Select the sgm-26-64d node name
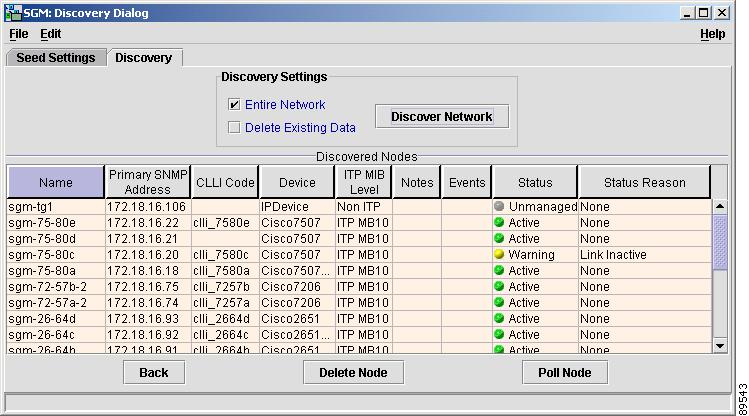Image resolution: width=749 pixels, height=416 pixels. [42, 319]
